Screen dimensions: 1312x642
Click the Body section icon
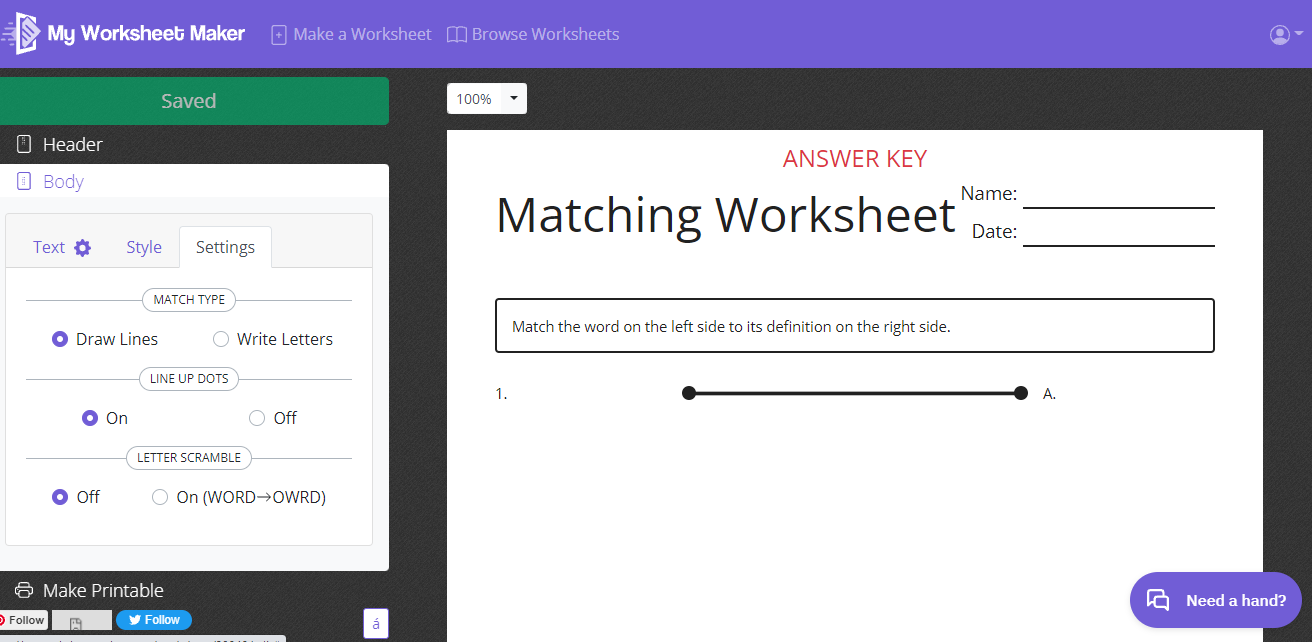23,181
